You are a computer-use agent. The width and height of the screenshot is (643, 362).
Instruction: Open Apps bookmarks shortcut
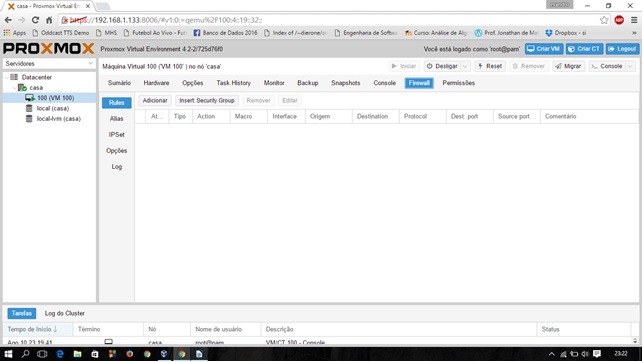pyautogui.click(x=14, y=32)
